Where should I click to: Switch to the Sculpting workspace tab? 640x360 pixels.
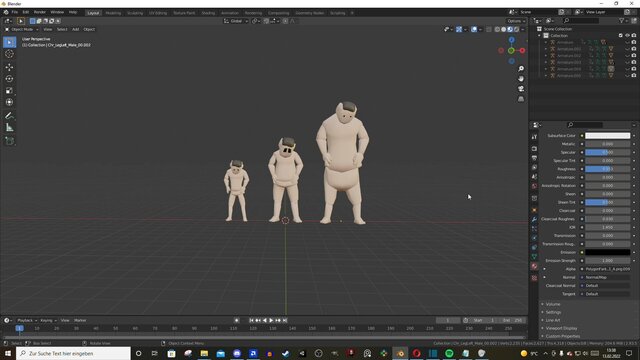tap(135, 13)
